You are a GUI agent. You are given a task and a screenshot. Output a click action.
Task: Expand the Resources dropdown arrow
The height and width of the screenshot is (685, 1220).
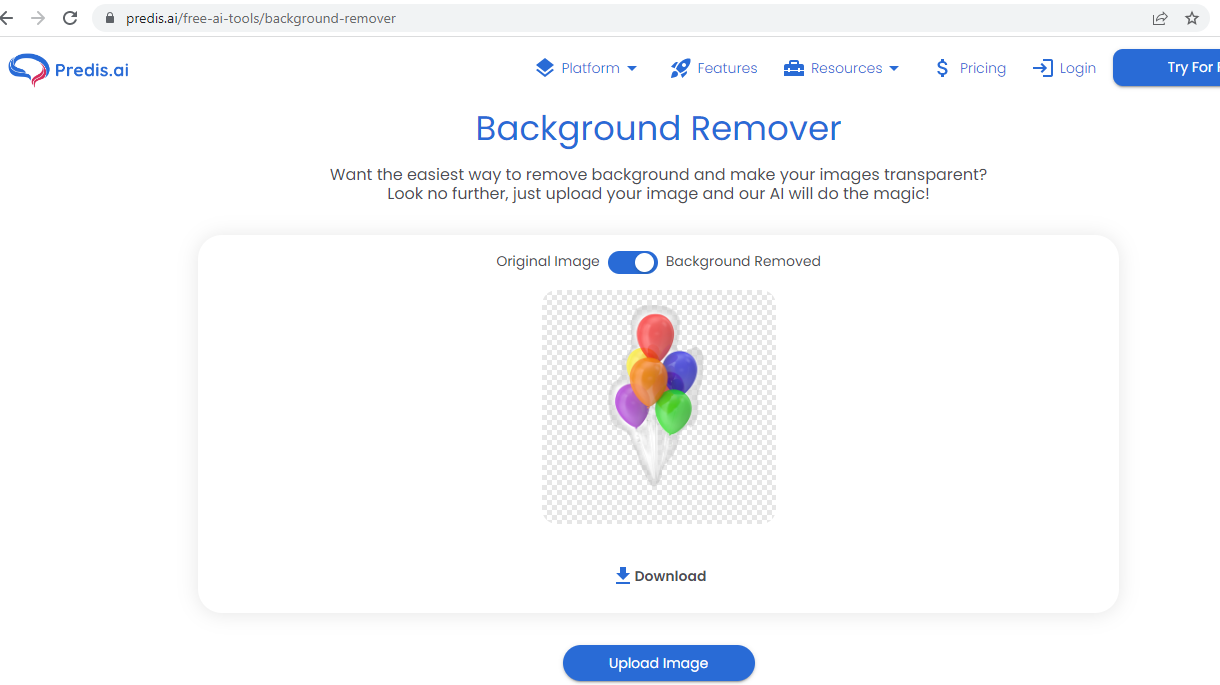894,68
